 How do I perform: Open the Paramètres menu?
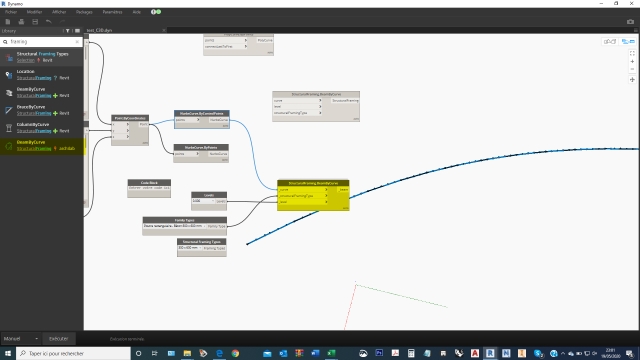click(112, 12)
